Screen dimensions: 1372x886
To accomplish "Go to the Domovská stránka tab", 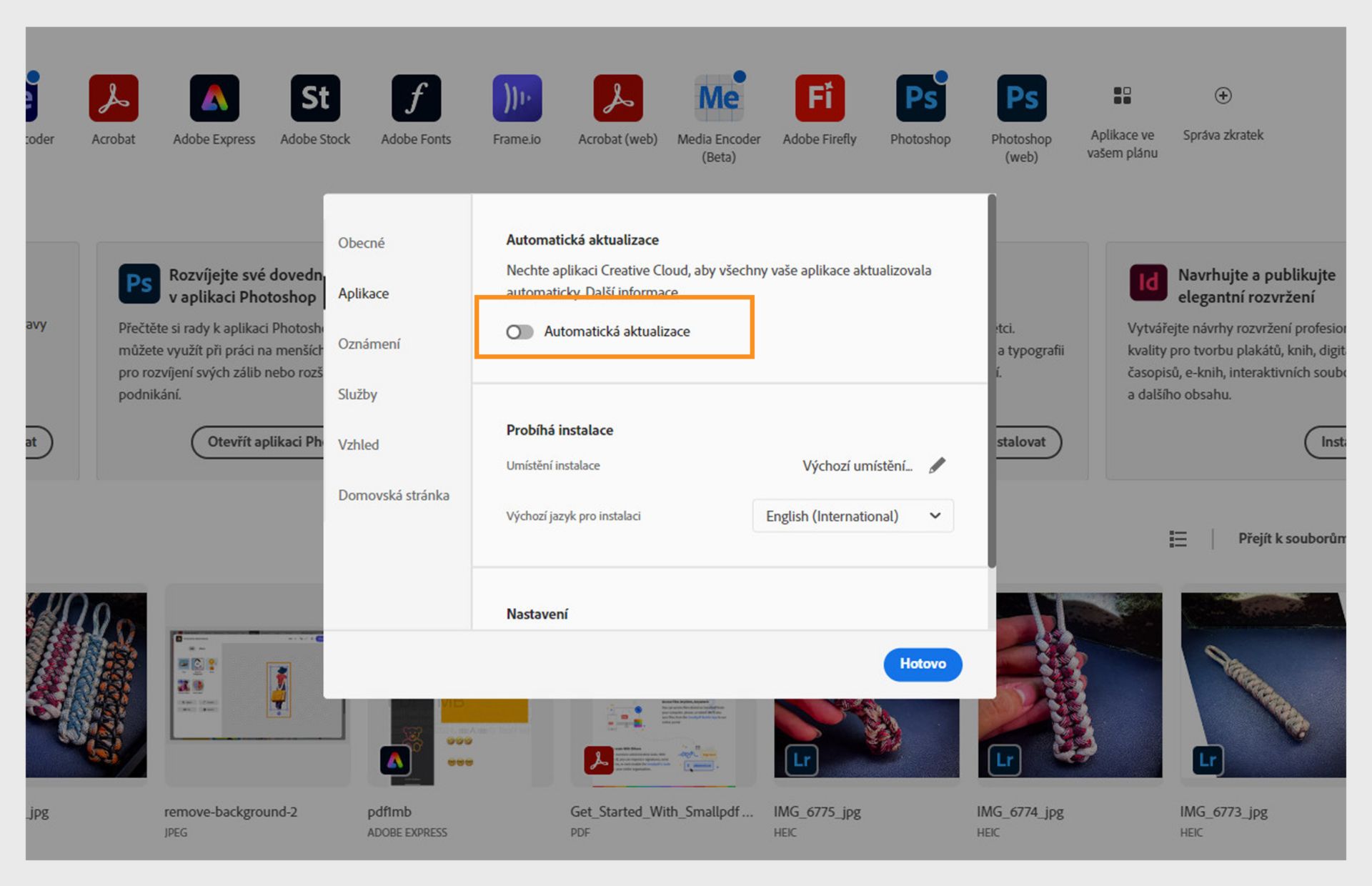I will [393, 495].
